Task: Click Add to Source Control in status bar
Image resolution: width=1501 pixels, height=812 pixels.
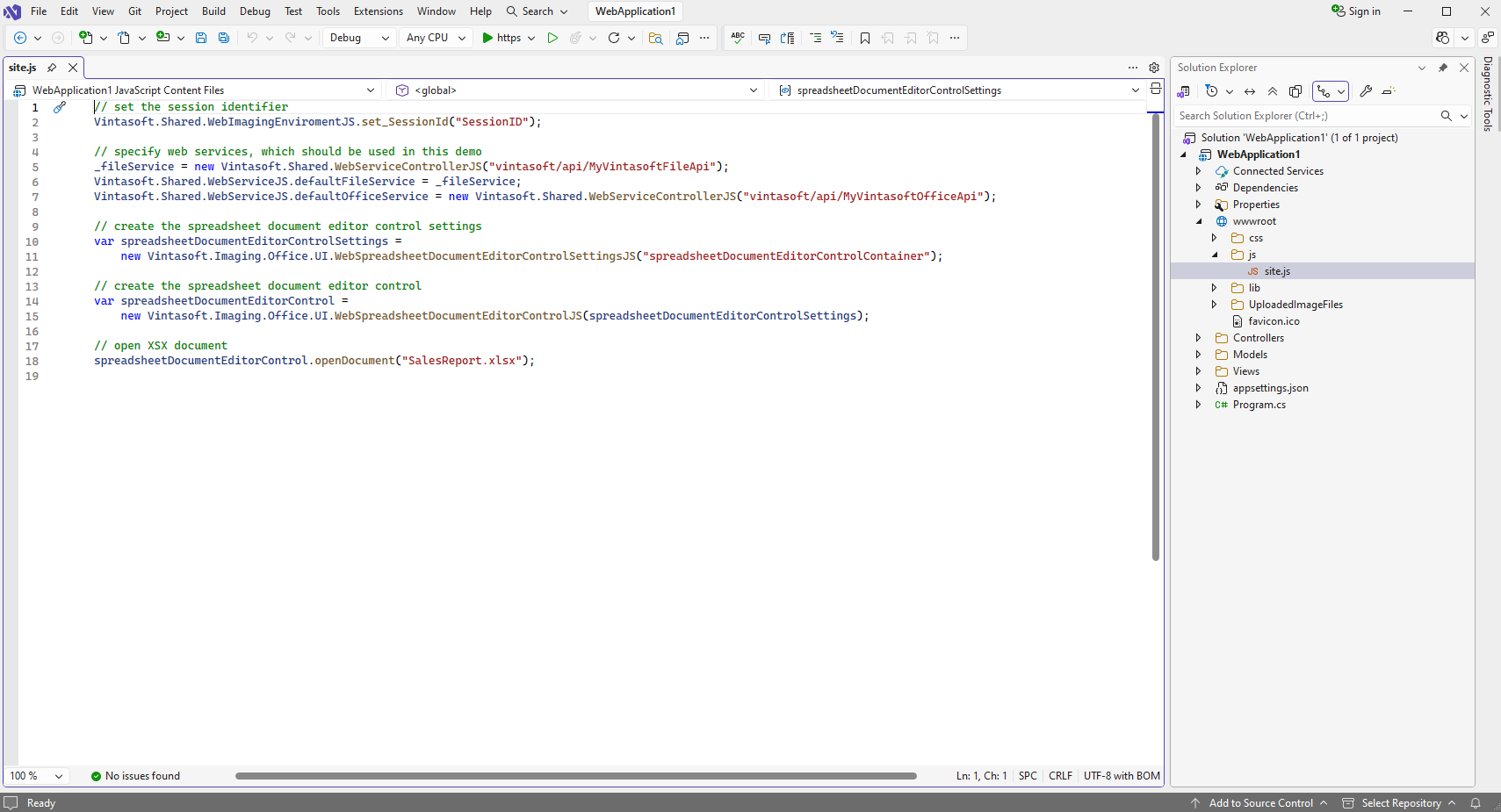Action: coord(1259,803)
